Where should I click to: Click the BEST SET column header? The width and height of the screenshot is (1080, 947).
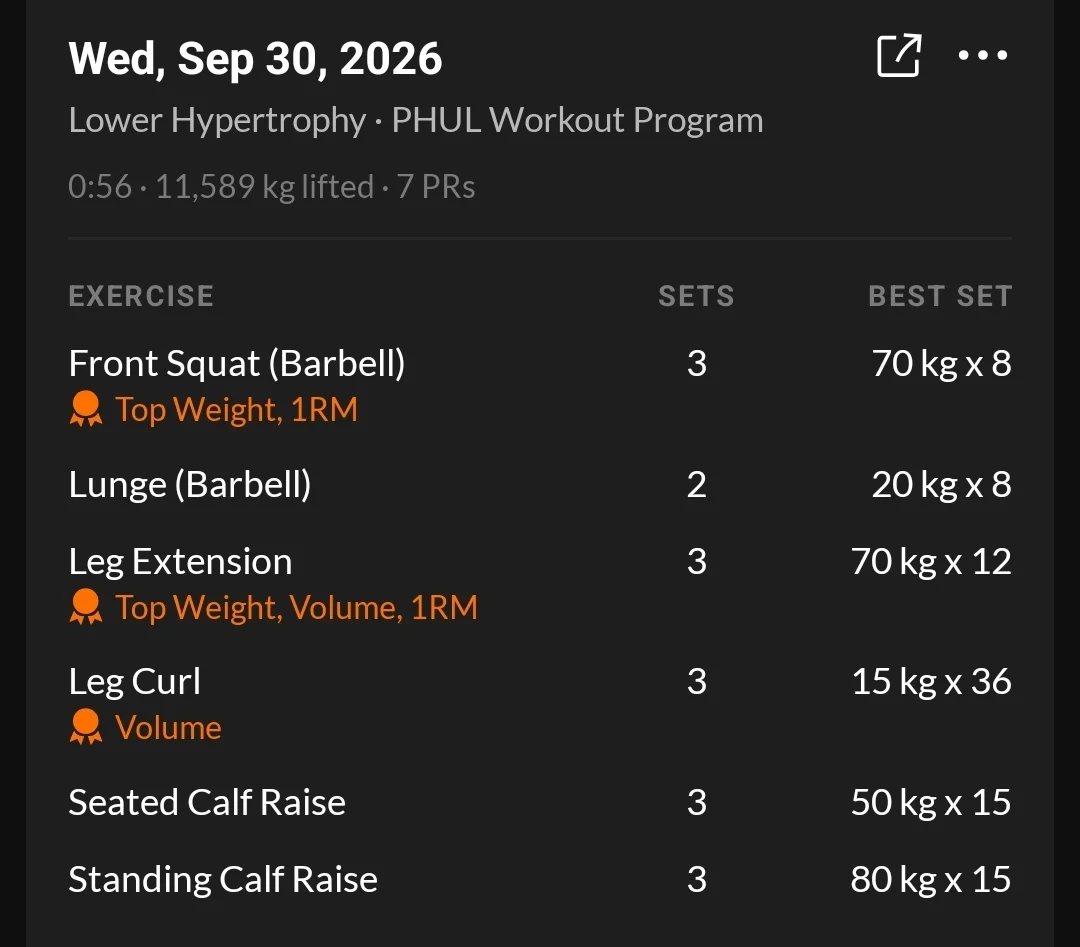(940, 296)
